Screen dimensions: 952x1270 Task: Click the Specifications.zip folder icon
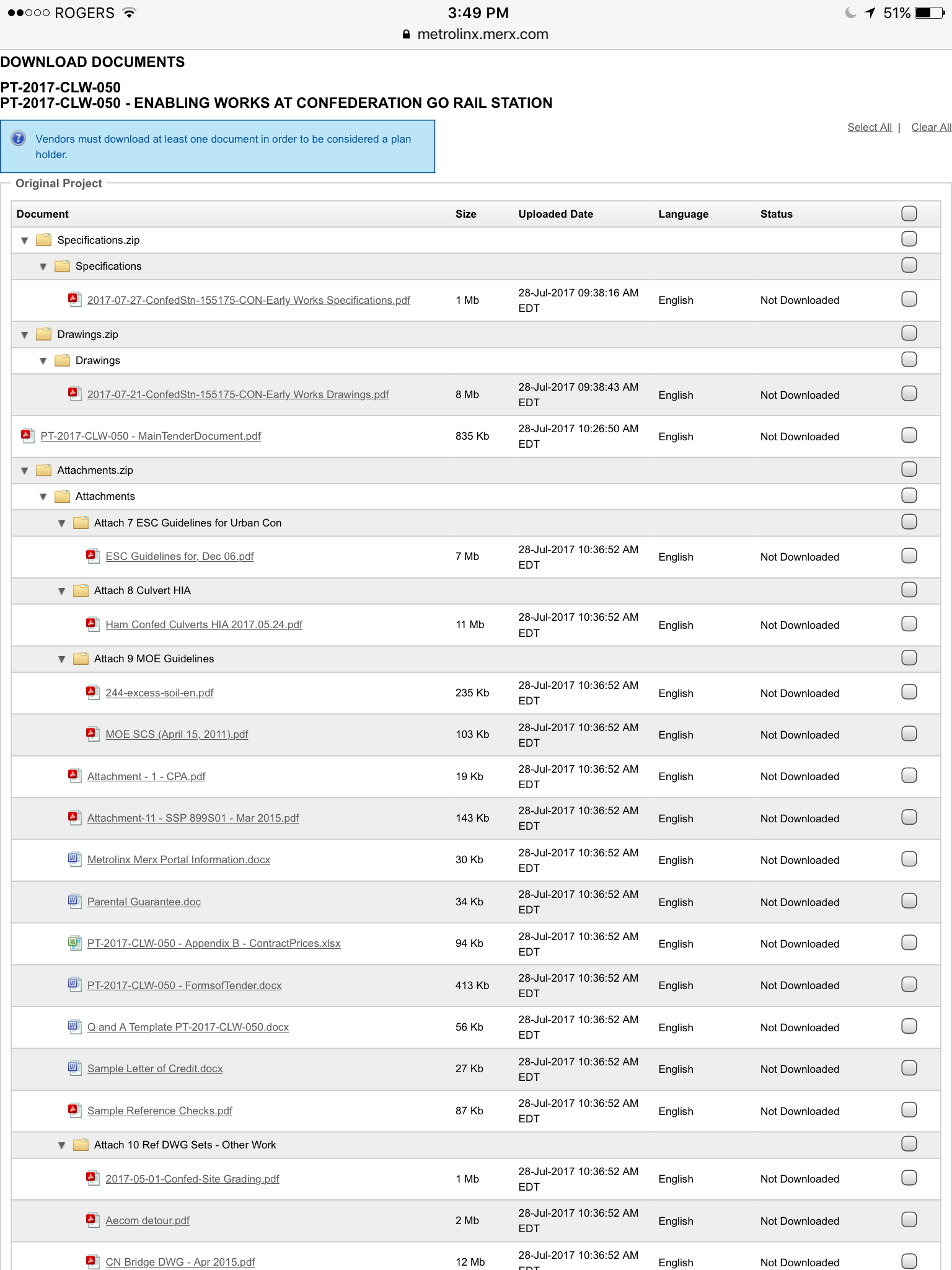[x=43, y=240]
